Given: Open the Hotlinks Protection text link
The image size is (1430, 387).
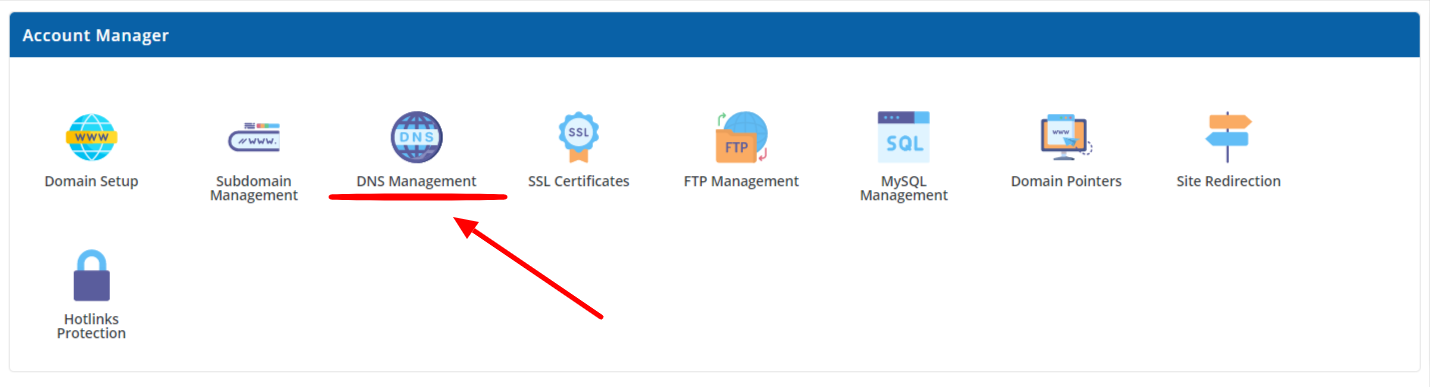Looking at the screenshot, I should pyautogui.click(x=91, y=326).
